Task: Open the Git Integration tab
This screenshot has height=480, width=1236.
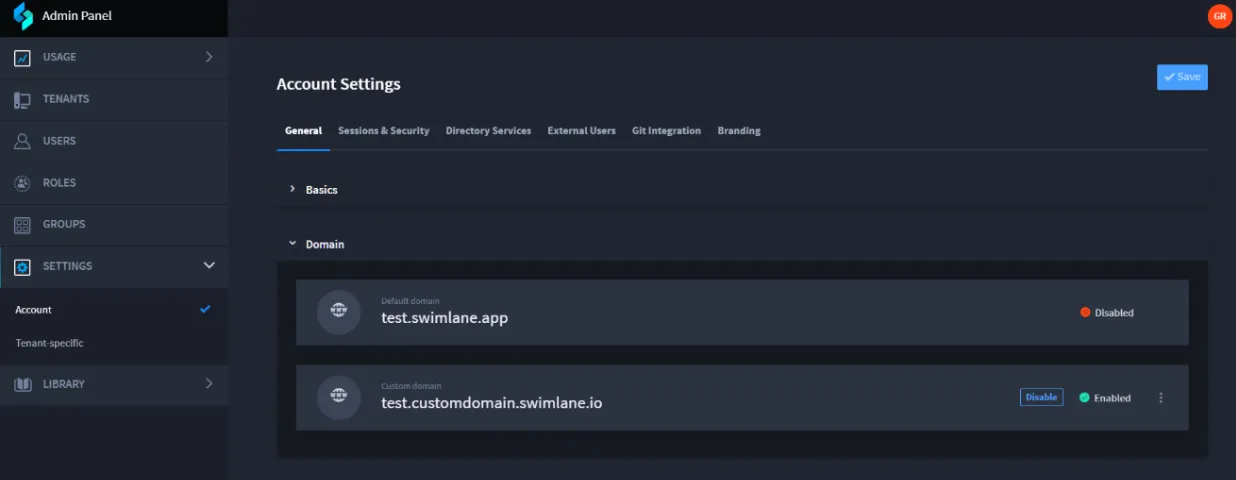Action: pyautogui.click(x=666, y=131)
